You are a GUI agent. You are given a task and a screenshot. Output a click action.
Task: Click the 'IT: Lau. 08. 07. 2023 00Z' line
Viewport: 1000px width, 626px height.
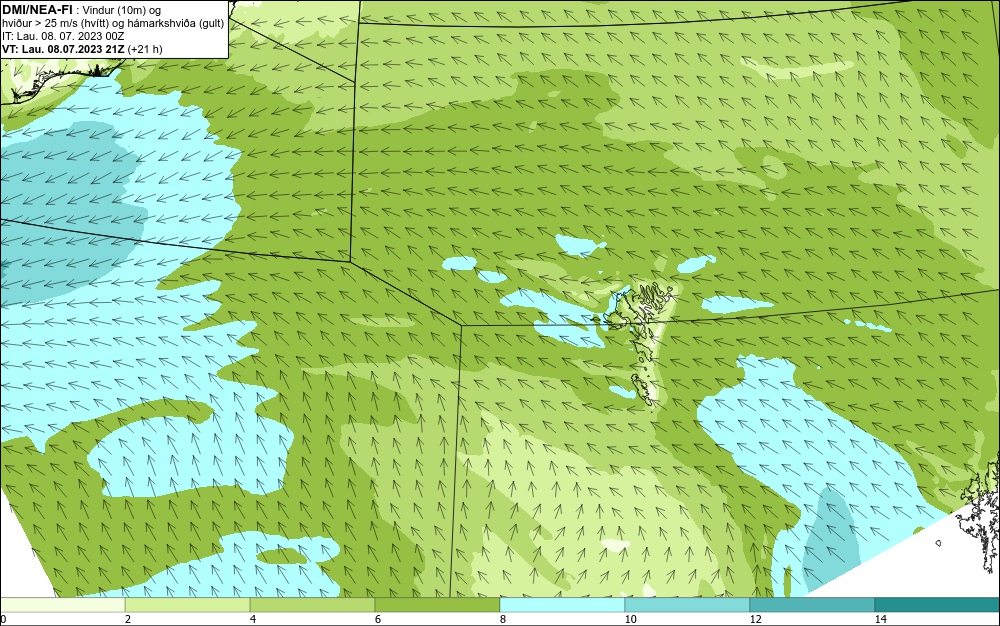62,36
